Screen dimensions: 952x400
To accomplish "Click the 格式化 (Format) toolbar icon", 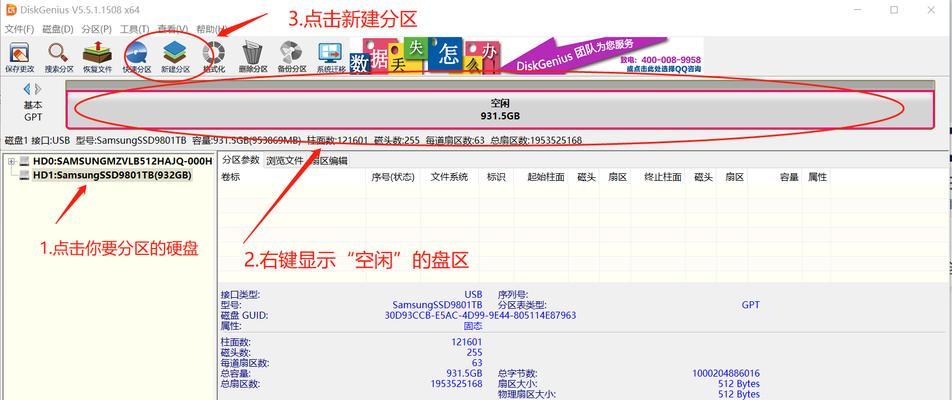I will click(214, 58).
